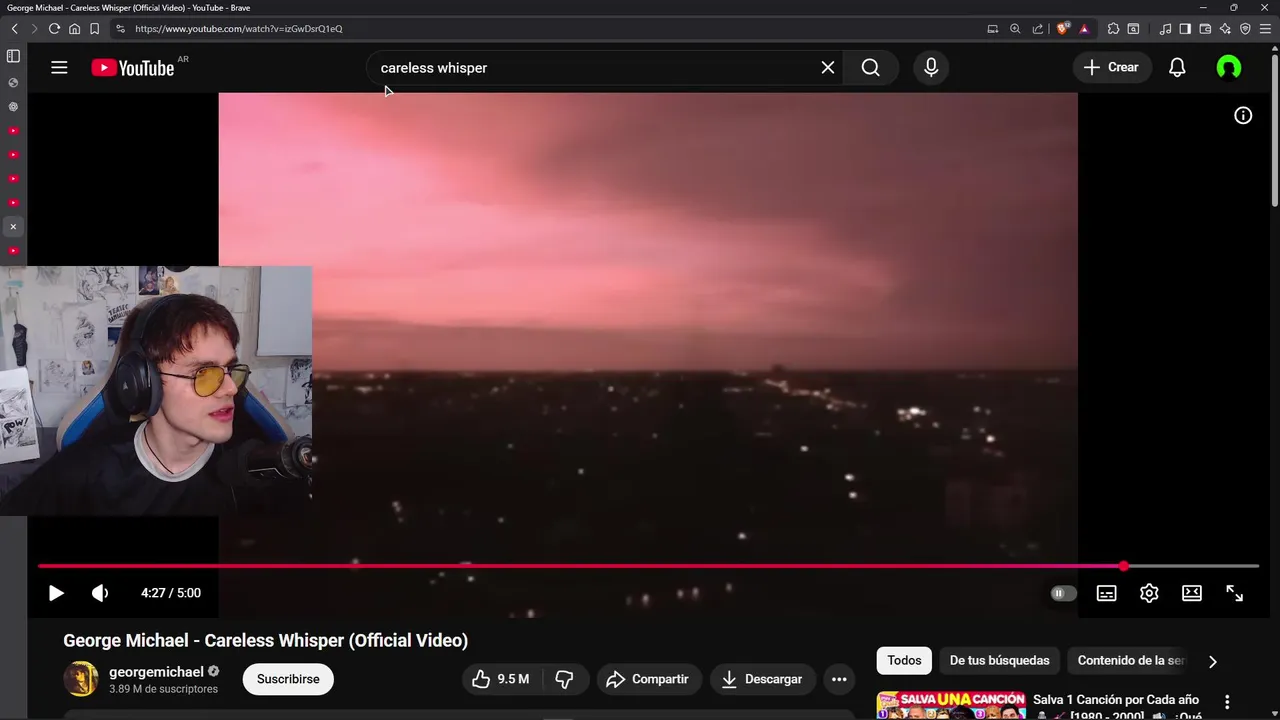Close the active tab in vertical tab strip
The width and height of the screenshot is (1280, 720).
pyautogui.click(x=13, y=227)
